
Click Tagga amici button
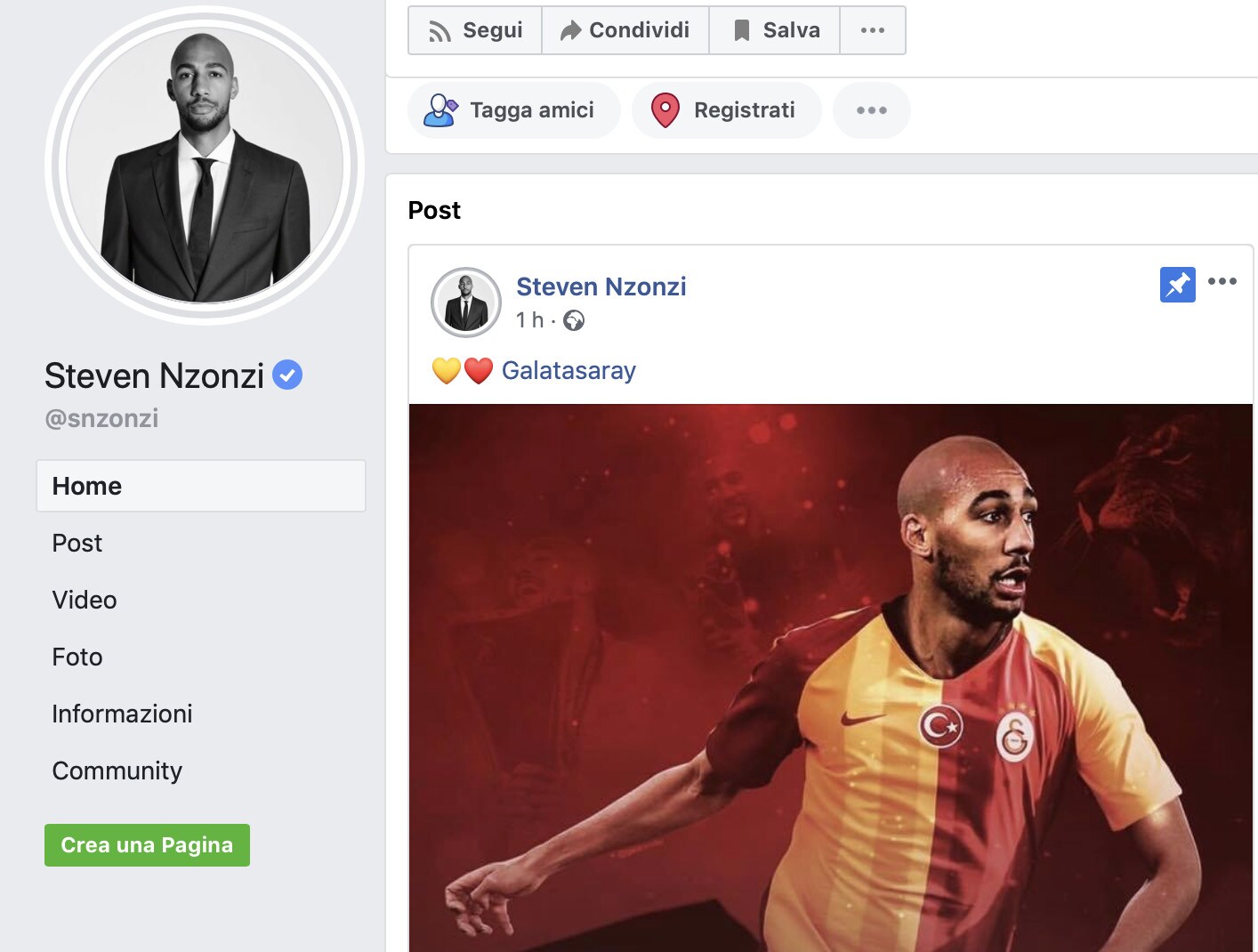(513, 110)
